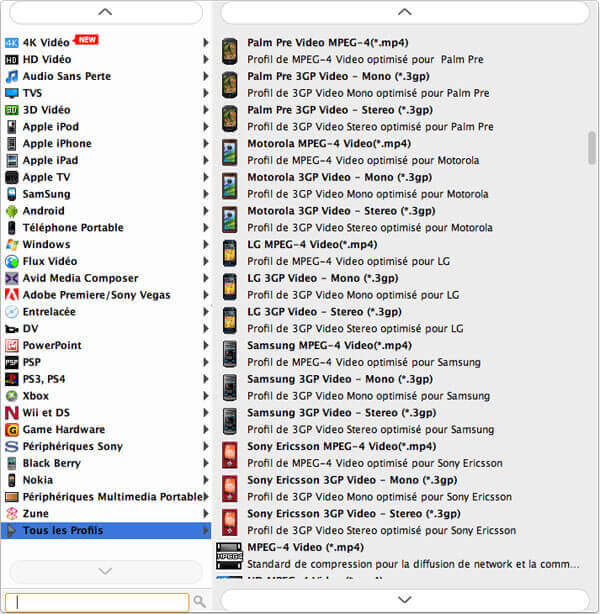The image size is (600, 614).
Task: Select Tous les Profils category
Action: 62,530
